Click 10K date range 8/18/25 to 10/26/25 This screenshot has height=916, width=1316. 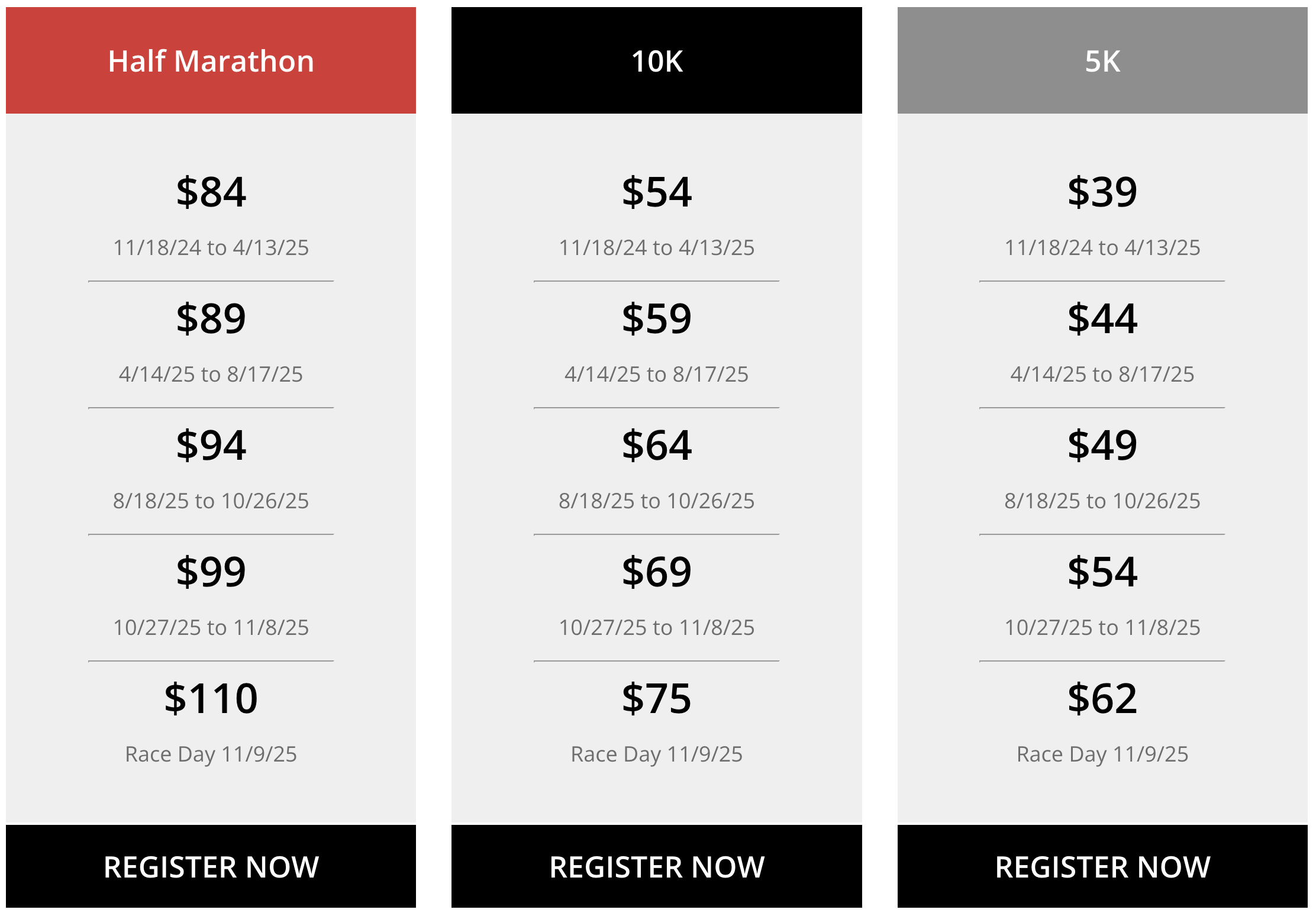coord(656,501)
